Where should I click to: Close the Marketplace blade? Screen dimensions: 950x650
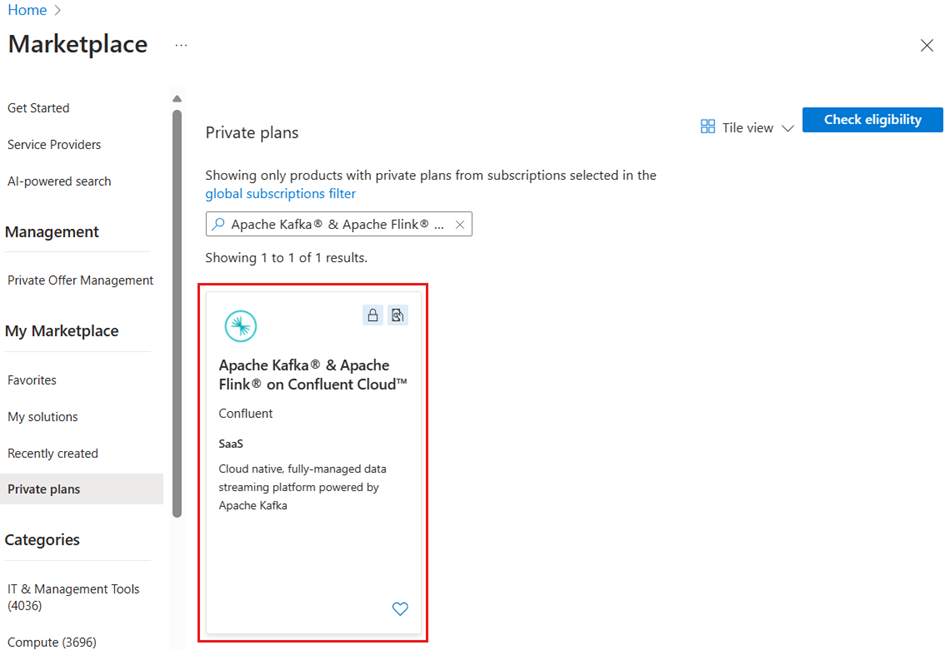[x=926, y=45]
